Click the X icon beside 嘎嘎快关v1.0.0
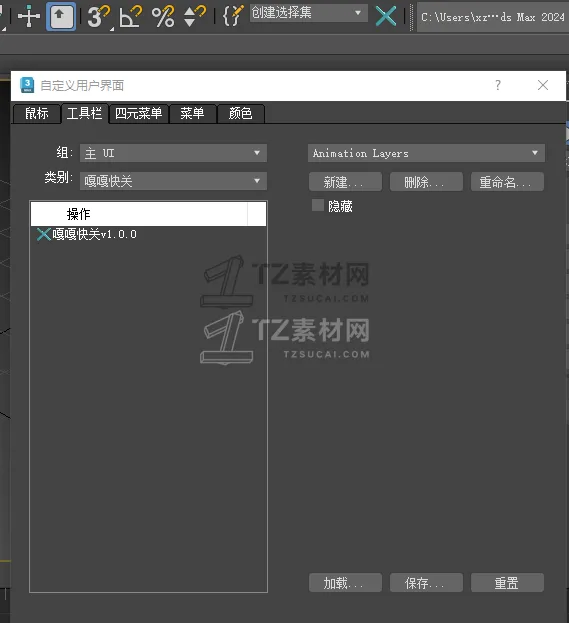This screenshot has width=569, height=623. pyautogui.click(x=44, y=234)
